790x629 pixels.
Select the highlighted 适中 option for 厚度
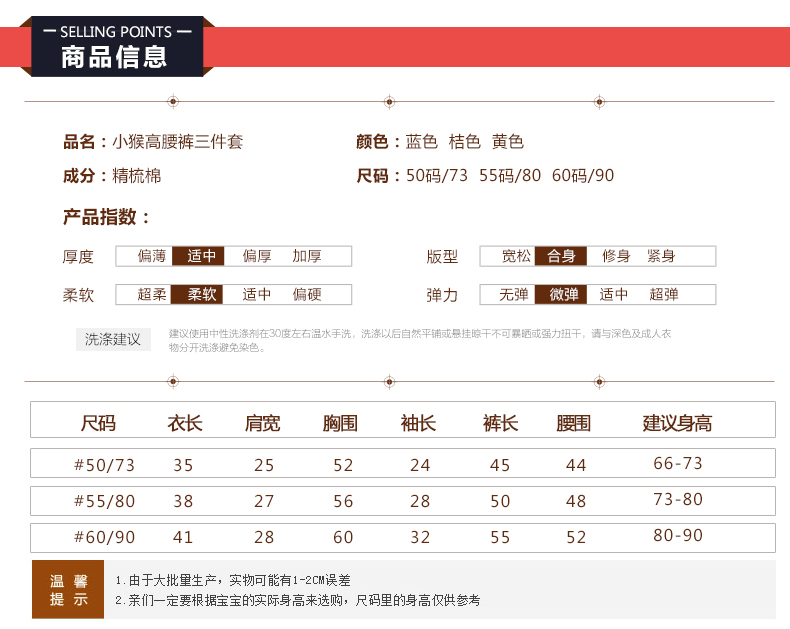click(x=201, y=256)
